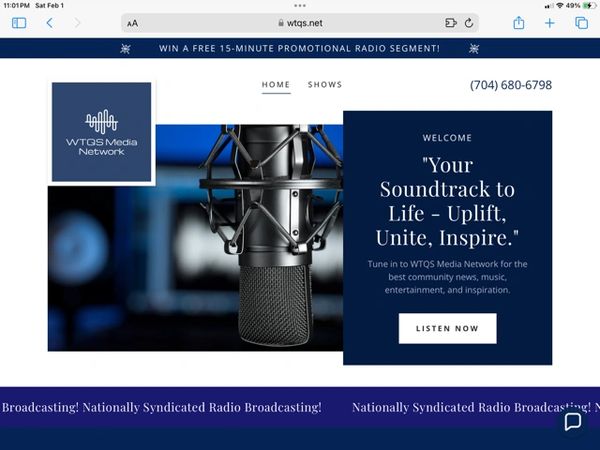
Task: Open the free promotional radio segment banner
Action: 300,49
